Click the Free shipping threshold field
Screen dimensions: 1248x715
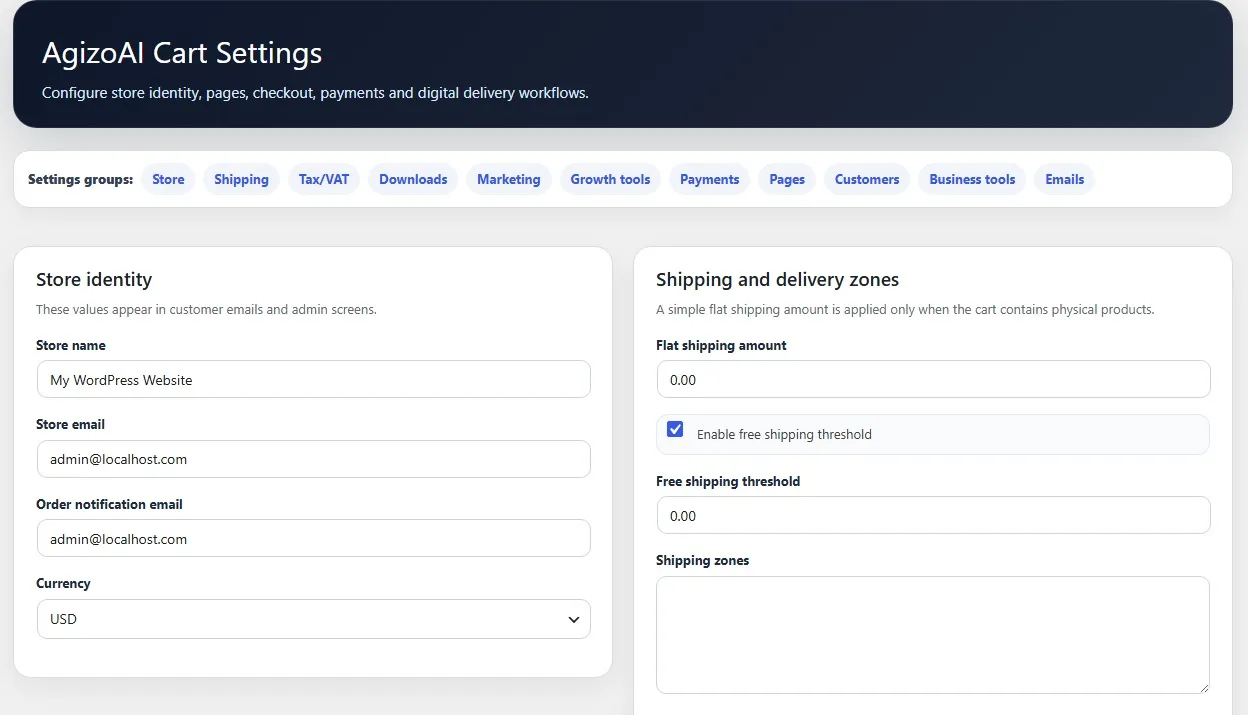933,516
